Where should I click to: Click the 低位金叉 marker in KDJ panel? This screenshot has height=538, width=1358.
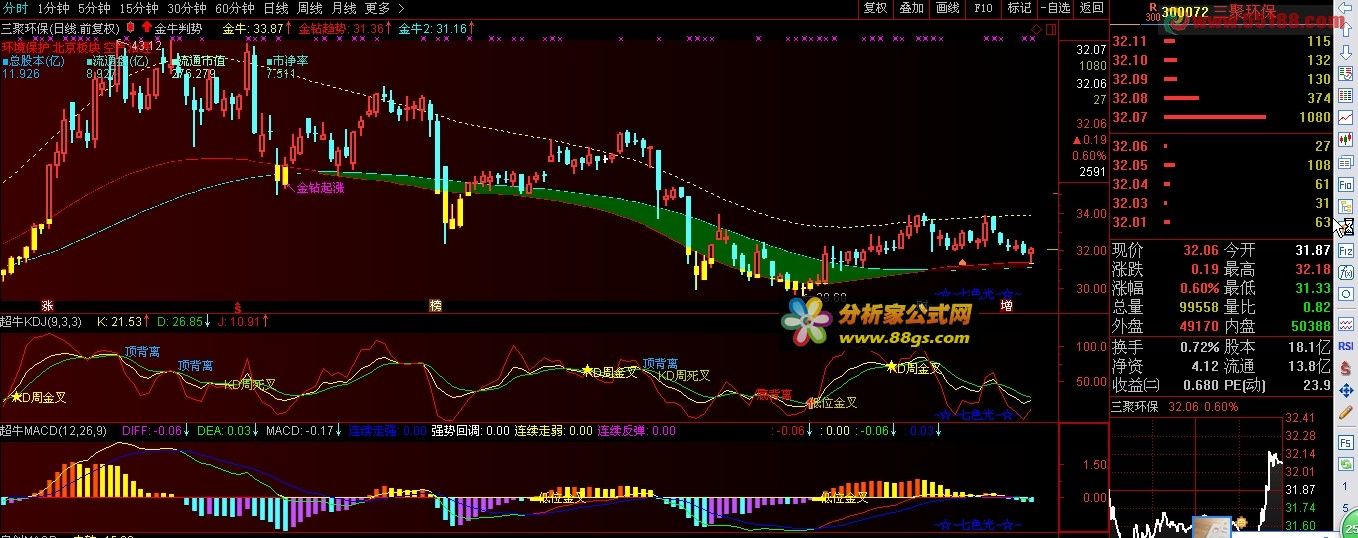pyautogui.click(x=832, y=403)
